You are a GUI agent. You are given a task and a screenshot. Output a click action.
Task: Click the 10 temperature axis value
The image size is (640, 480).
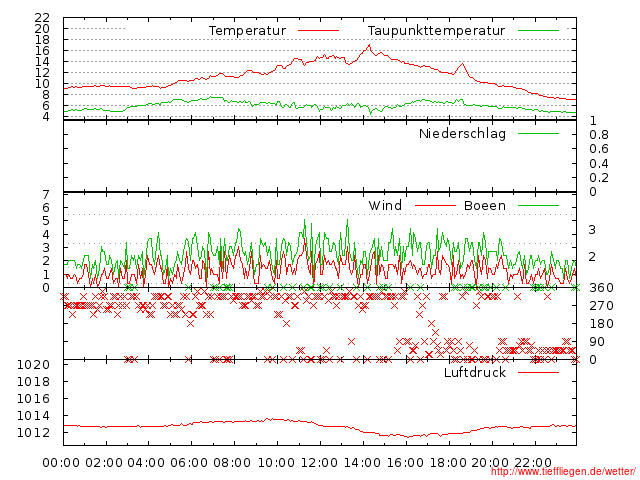[x=42, y=84]
